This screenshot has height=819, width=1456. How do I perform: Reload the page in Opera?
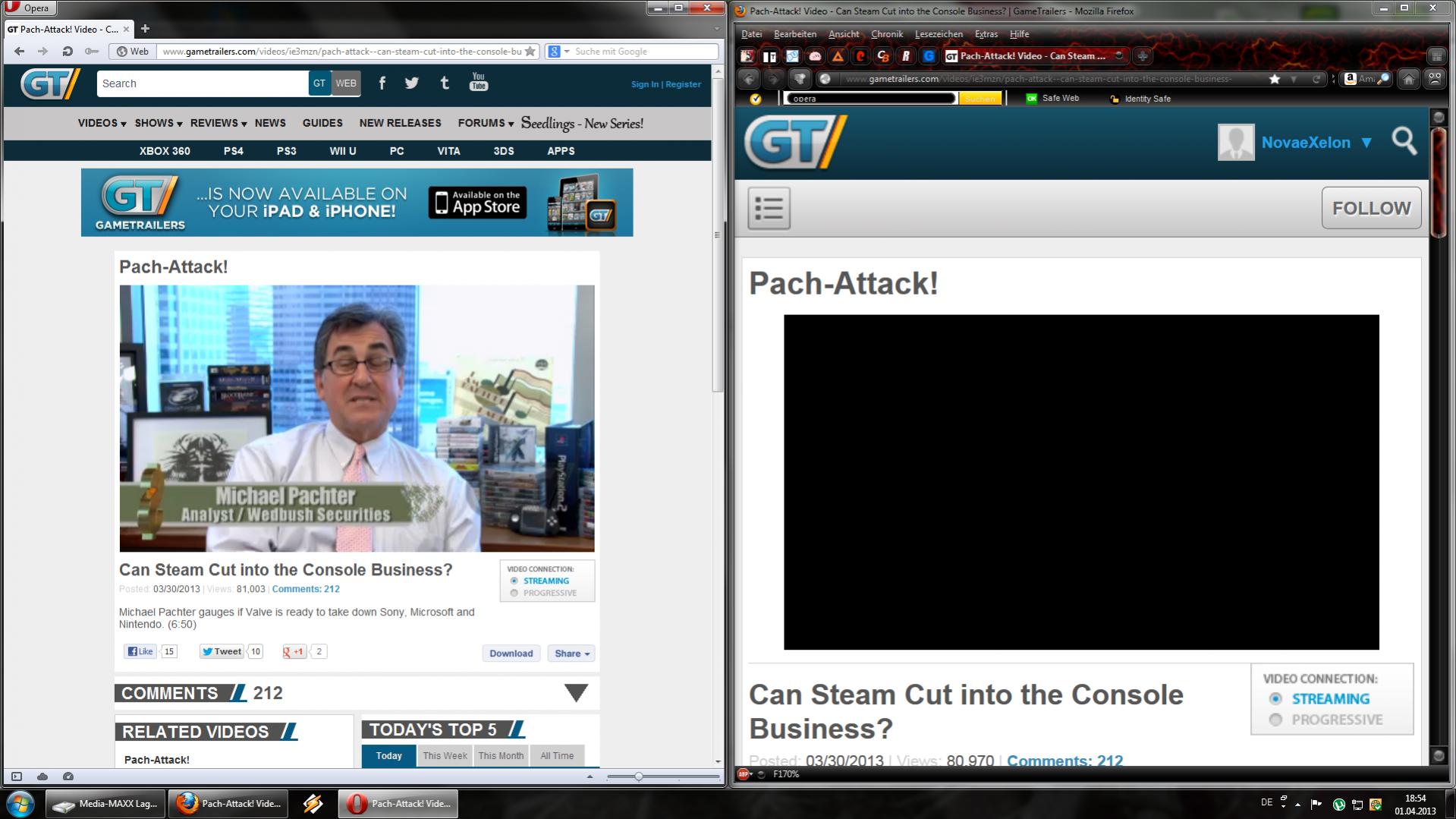(x=68, y=52)
